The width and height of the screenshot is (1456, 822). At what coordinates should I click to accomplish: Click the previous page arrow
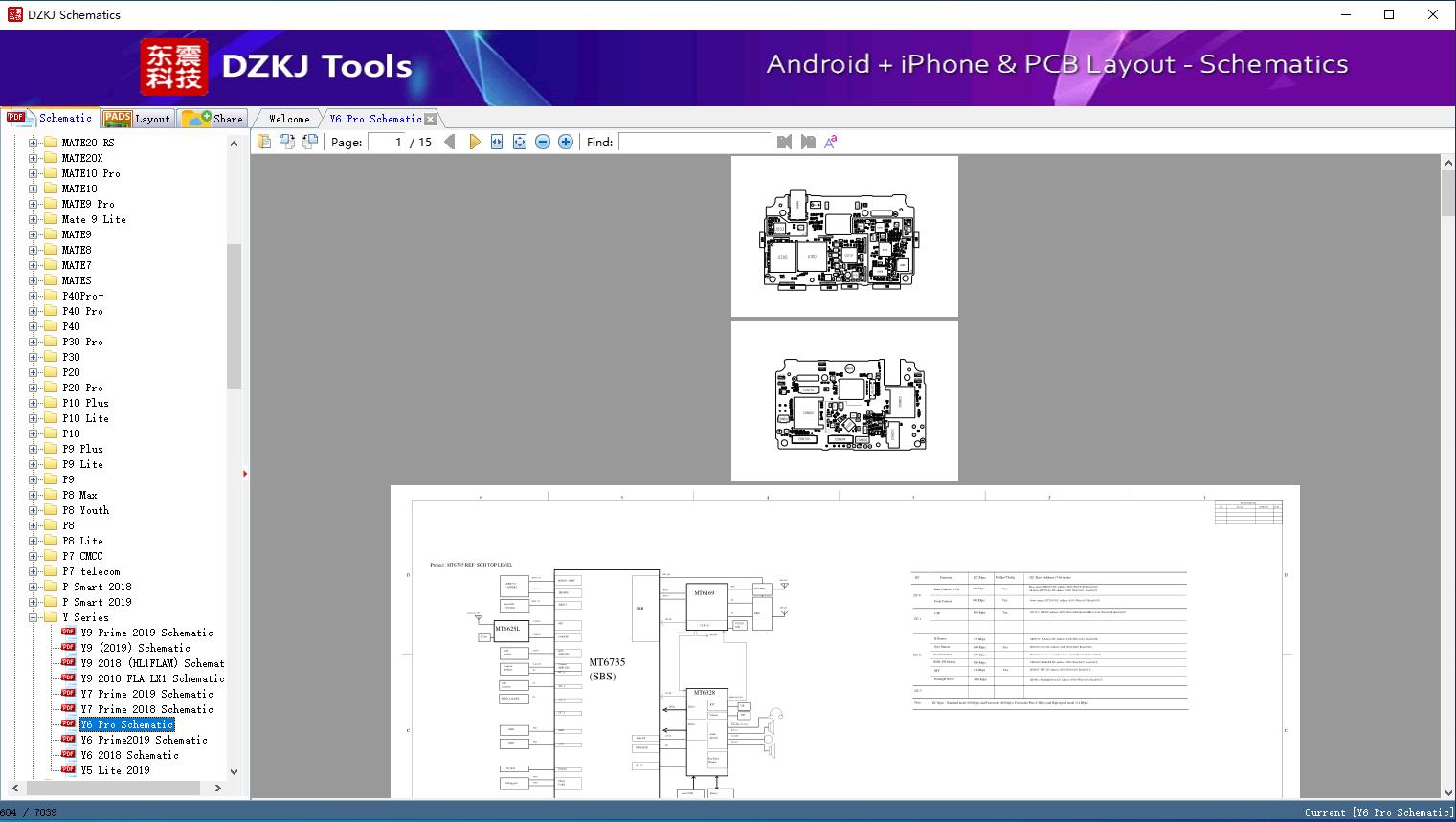[449, 142]
